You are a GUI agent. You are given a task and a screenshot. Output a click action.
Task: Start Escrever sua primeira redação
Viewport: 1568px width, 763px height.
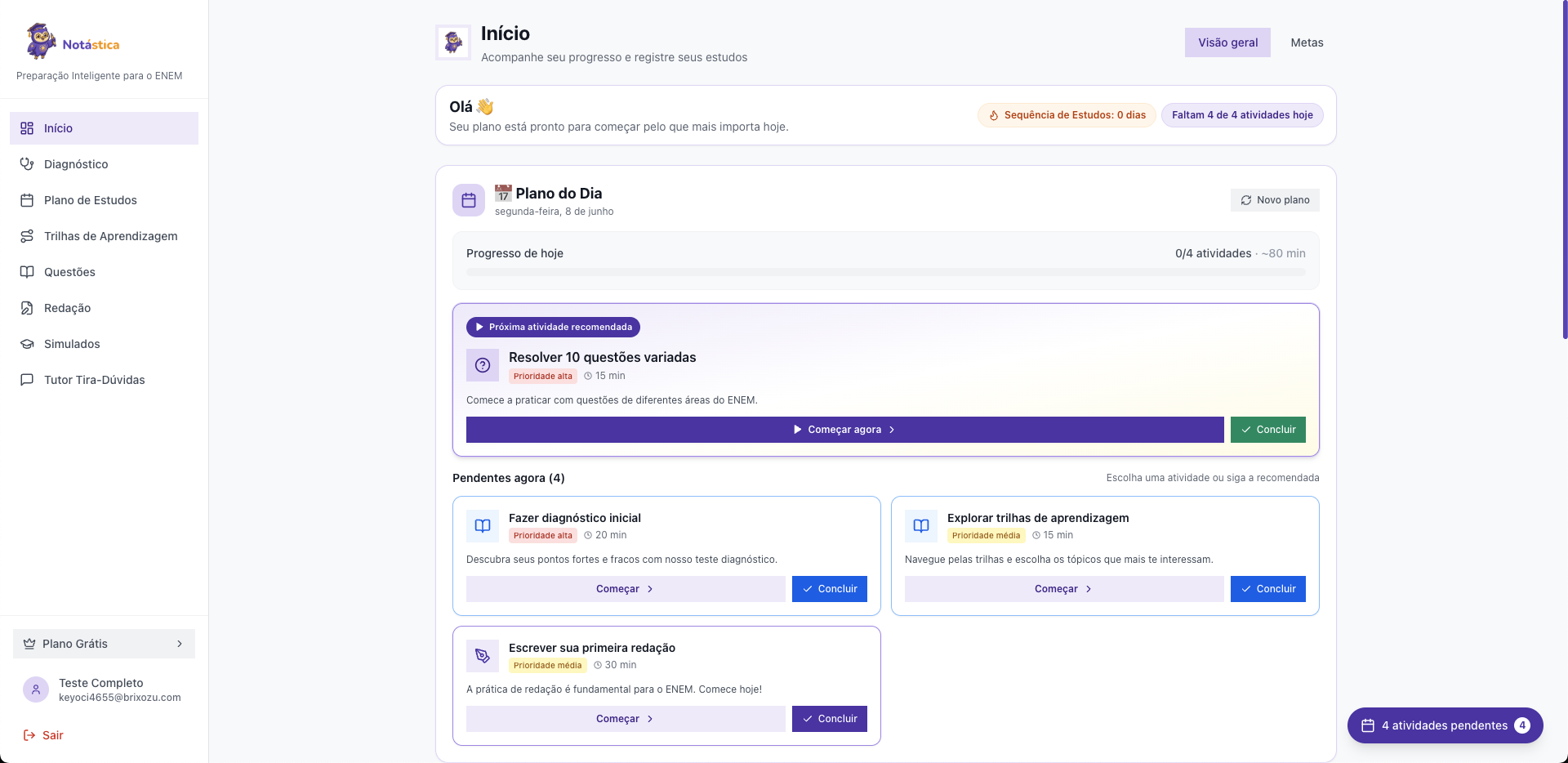click(x=626, y=719)
